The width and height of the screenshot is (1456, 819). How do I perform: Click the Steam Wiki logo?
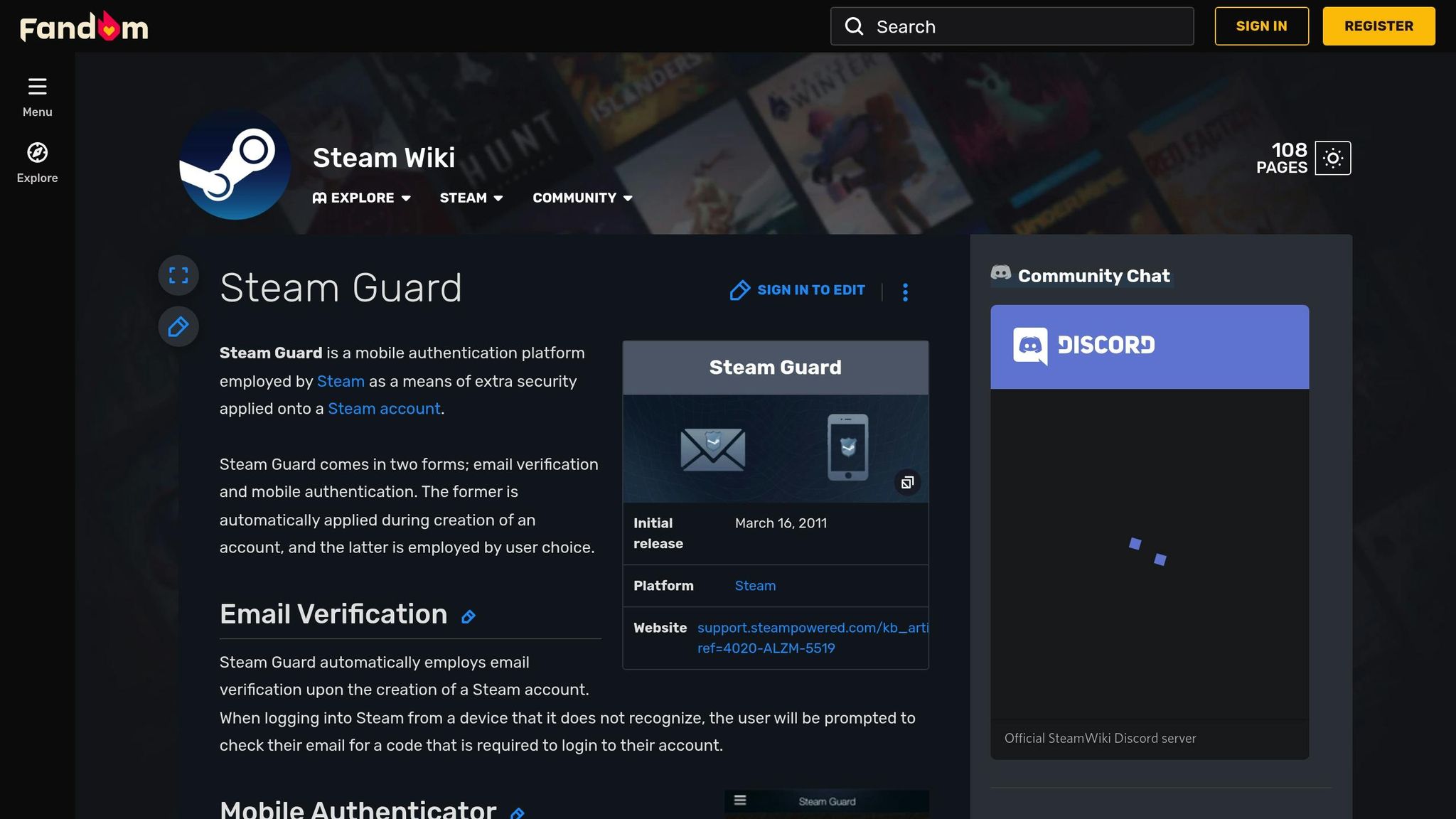[x=235, y=164]
